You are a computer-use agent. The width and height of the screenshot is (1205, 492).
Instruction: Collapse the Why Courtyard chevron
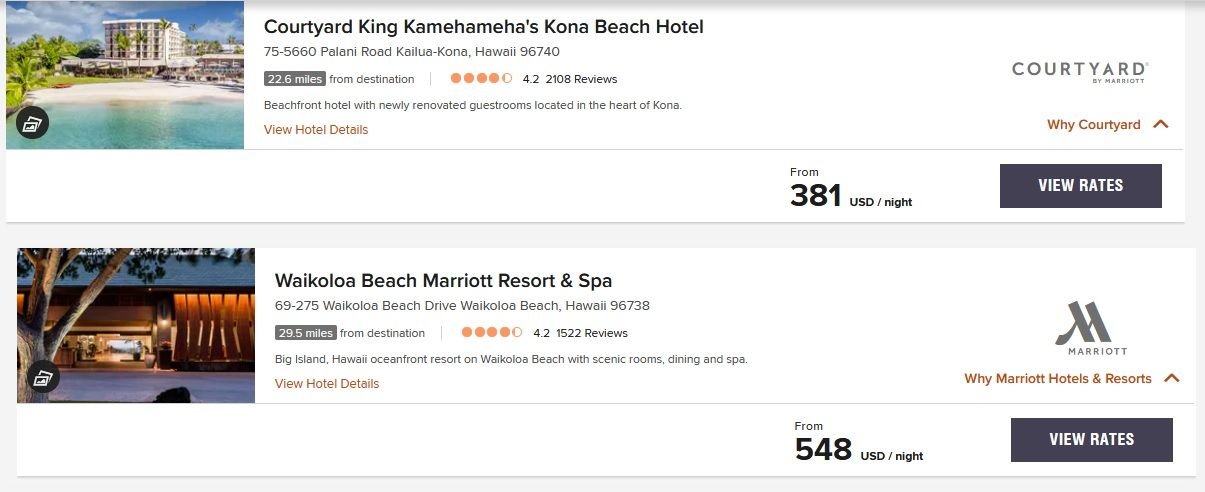(1160, 125)
